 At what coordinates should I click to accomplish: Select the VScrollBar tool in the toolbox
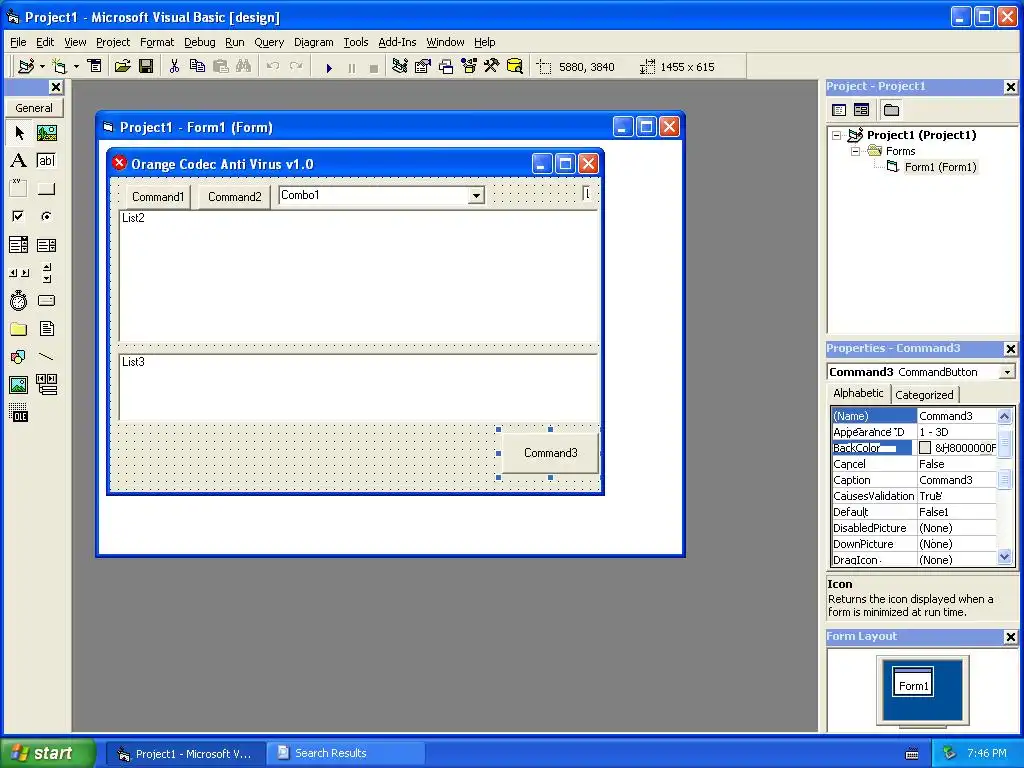tap(46, 273)
